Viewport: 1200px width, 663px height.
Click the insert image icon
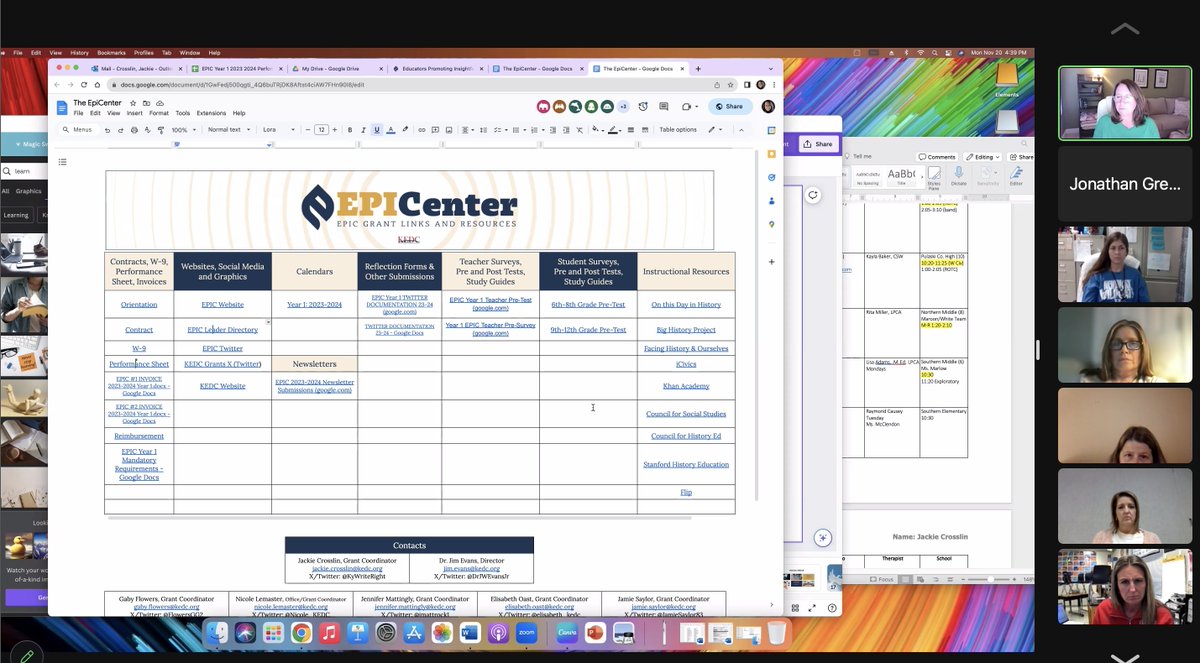click(x=448, y=130)
